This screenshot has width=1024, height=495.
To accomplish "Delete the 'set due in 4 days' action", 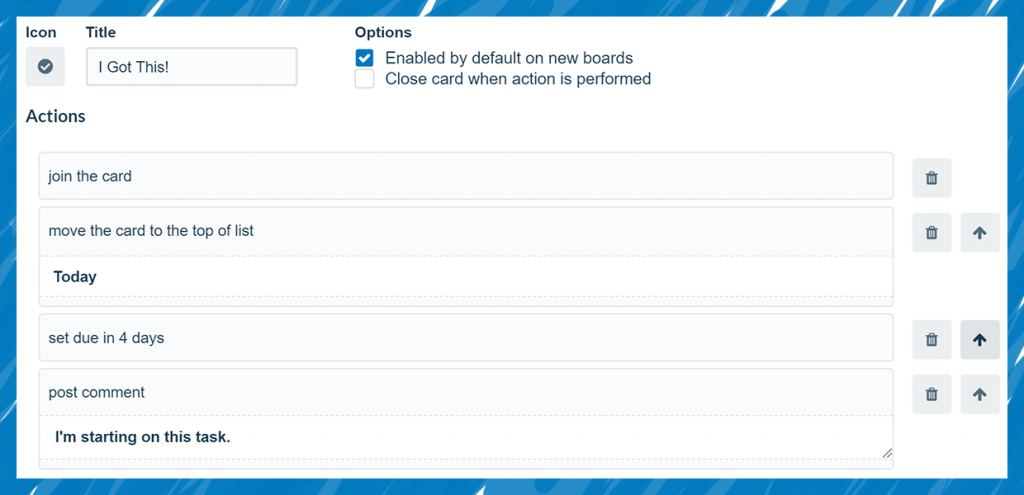I will point(931,340).
